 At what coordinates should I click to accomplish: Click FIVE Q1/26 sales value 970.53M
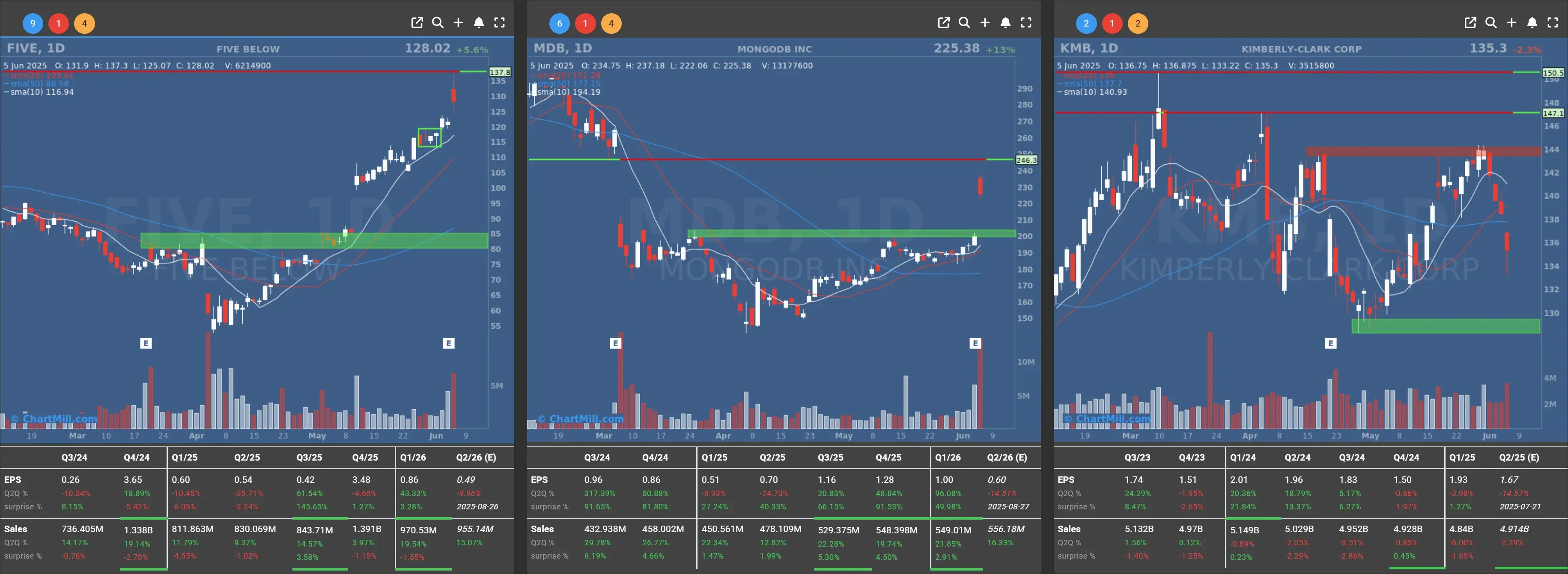(x=419, y=529)
